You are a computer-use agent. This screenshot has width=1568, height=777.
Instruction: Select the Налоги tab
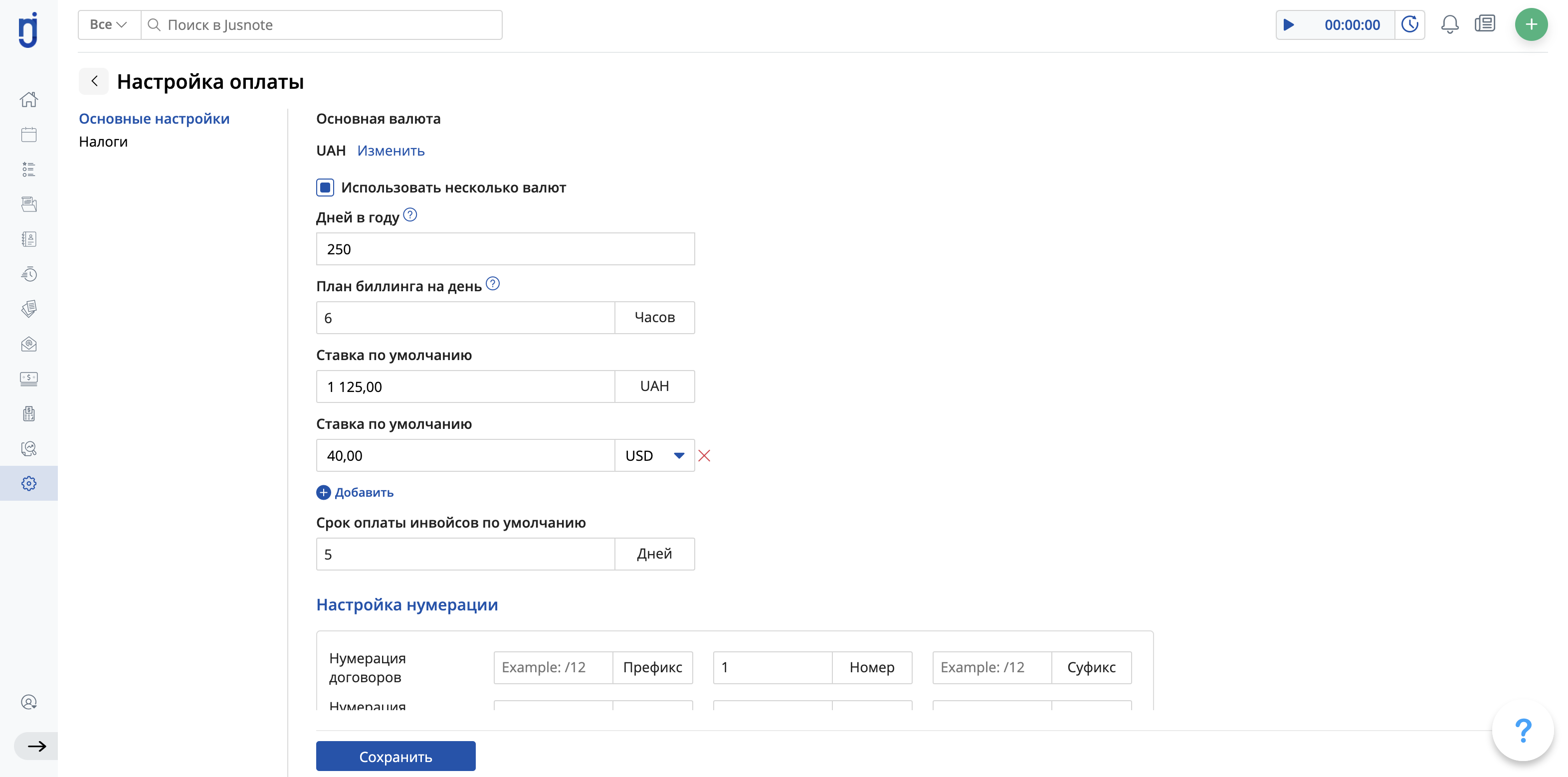103,142
